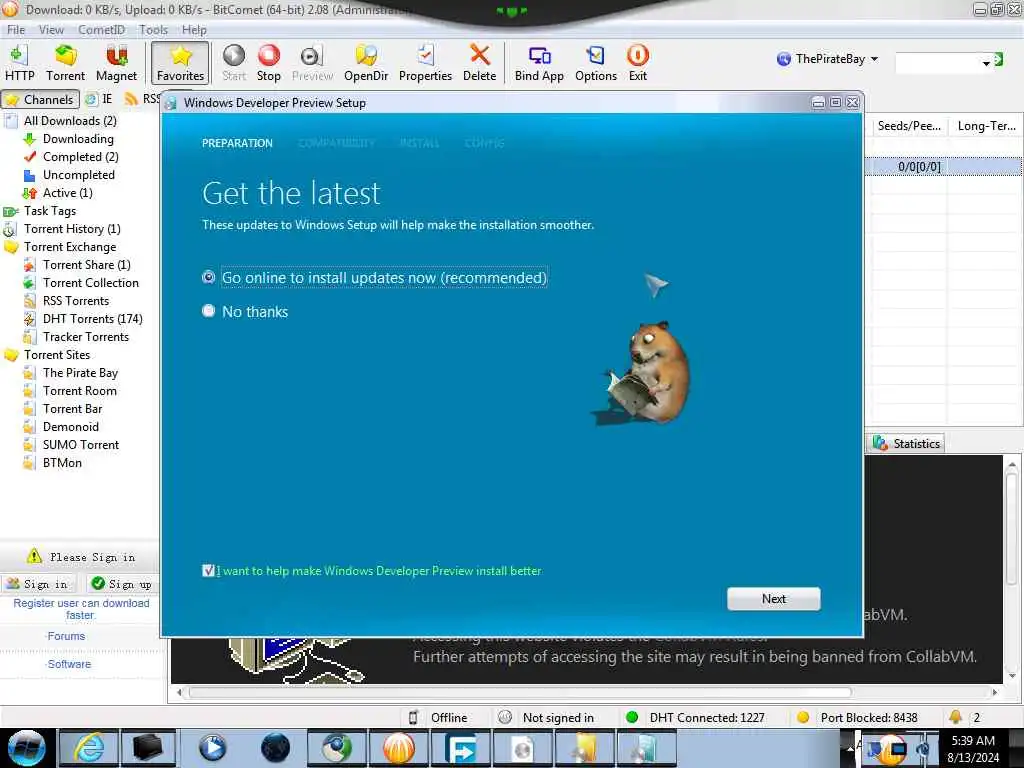The image size is (1024, 768).
Task: Click the BitComet taskbar icon
Action: 399,748
